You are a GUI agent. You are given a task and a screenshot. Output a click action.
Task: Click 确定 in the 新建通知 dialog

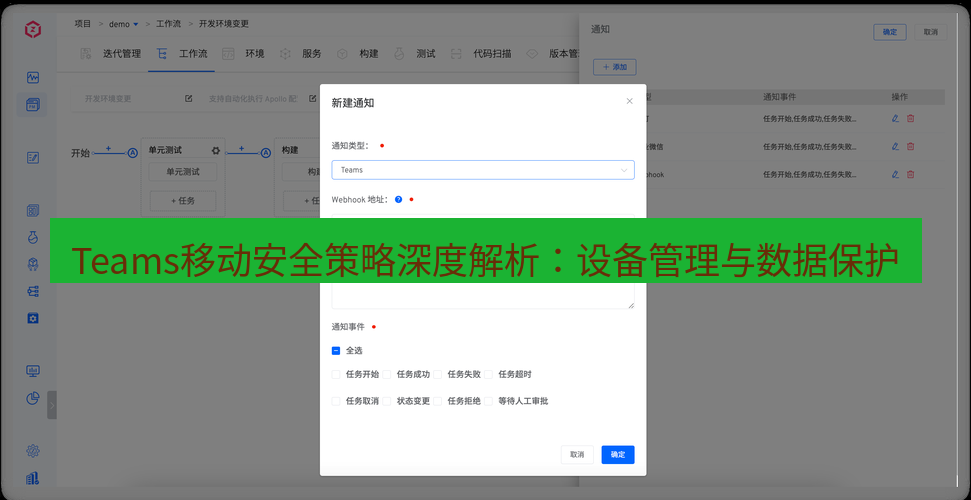pos(618,455)
